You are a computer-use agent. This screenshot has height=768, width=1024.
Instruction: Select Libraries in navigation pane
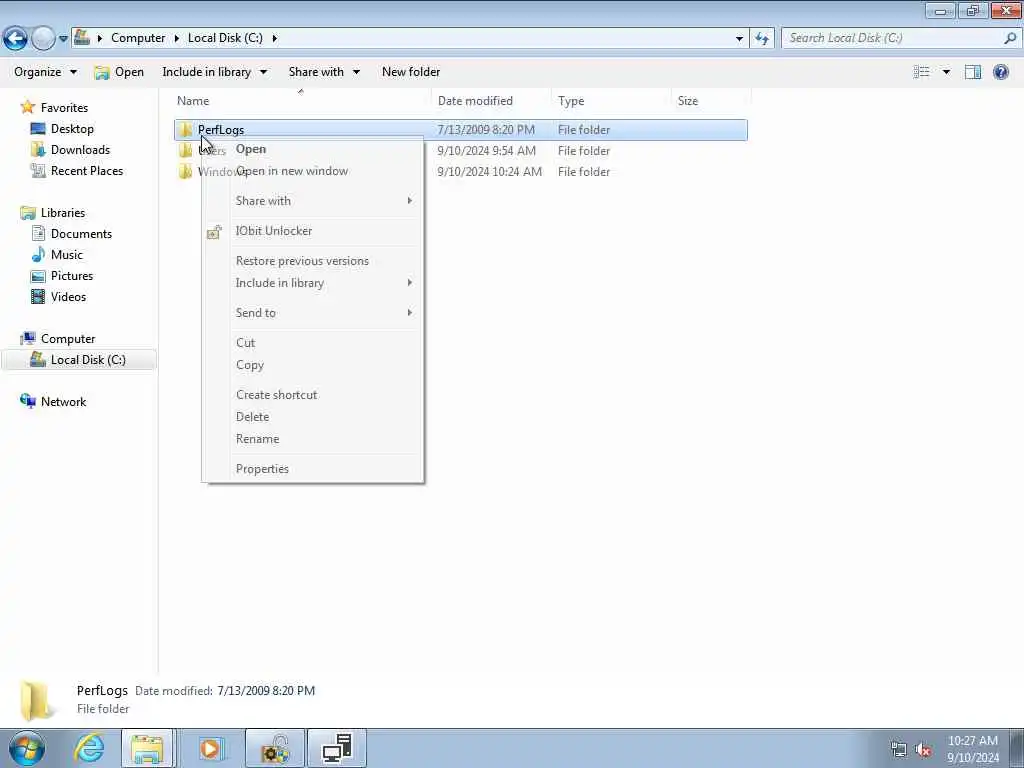(63, 213)
